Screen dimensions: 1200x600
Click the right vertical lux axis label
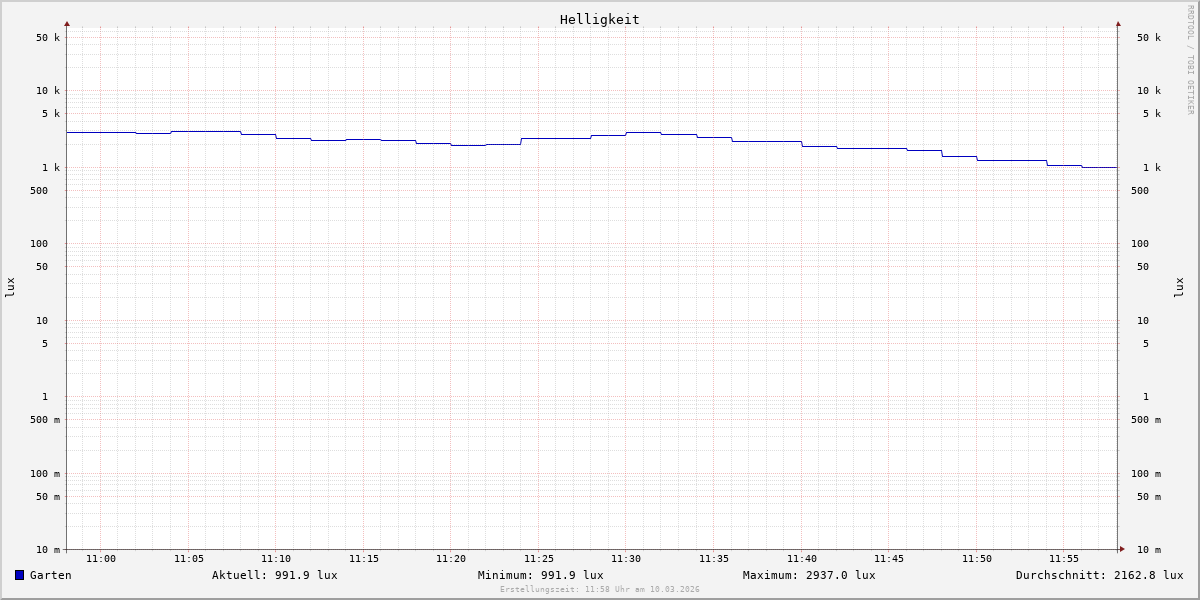click(1180, 287)
